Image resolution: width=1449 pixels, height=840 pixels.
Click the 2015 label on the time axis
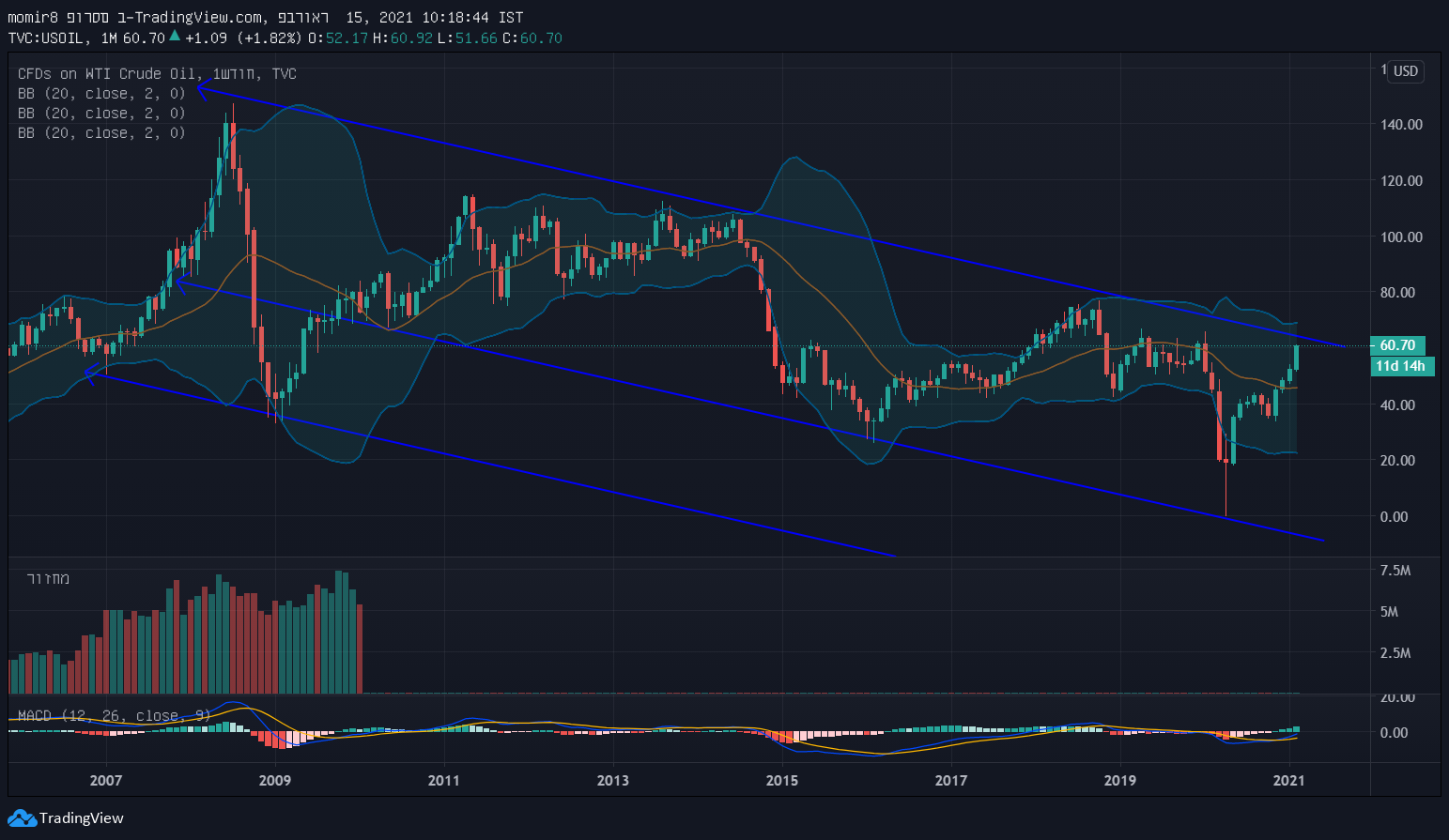point(781,781)
